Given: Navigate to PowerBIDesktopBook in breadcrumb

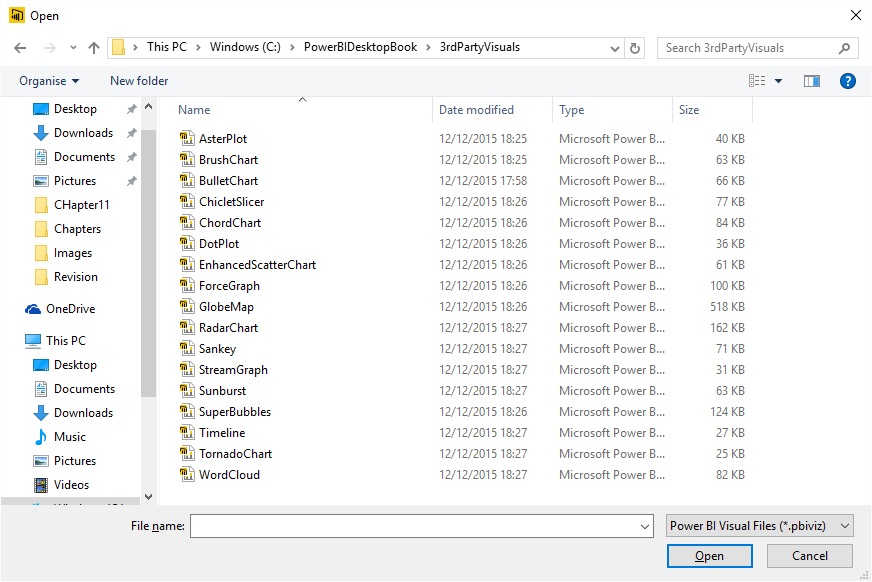Looking at the screenshot, I should pos(360,47).
